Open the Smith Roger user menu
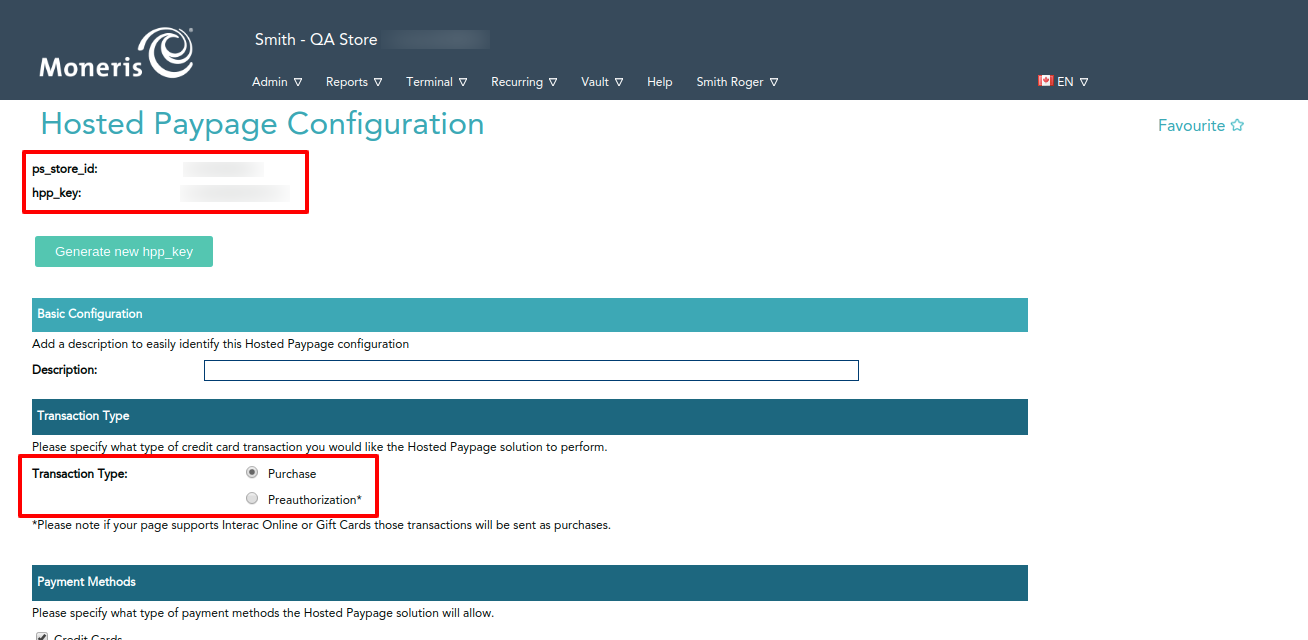 [x=737, y=82]
